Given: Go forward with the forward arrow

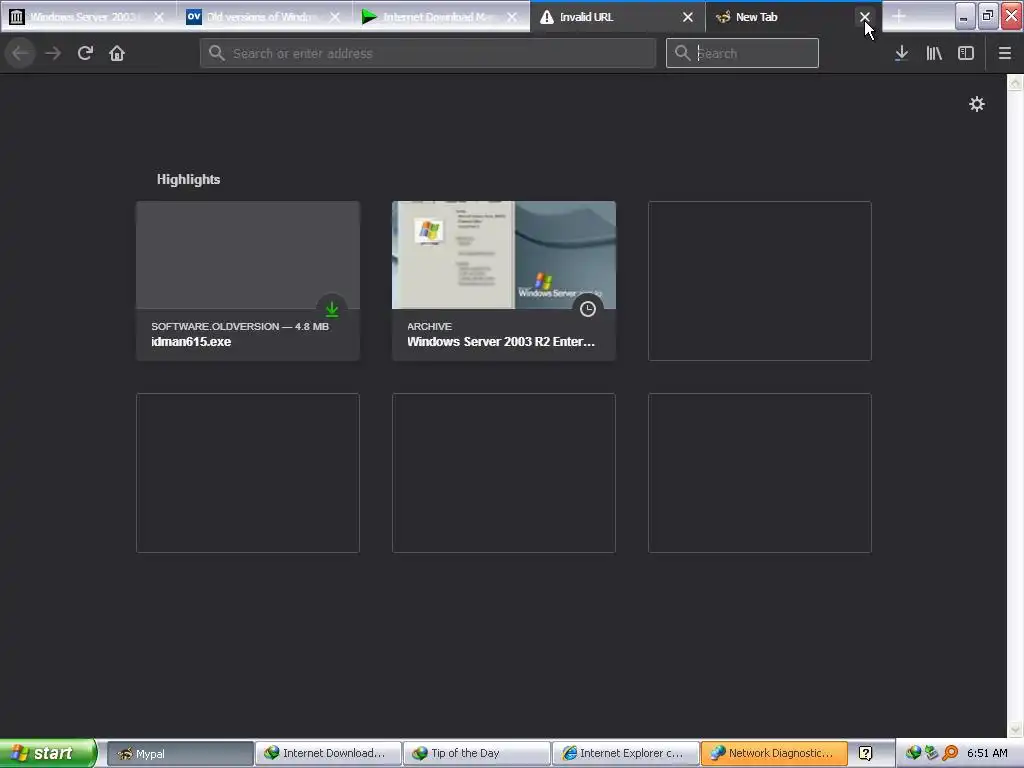Looking at the screenshot, I should click(x=53, y=53).
